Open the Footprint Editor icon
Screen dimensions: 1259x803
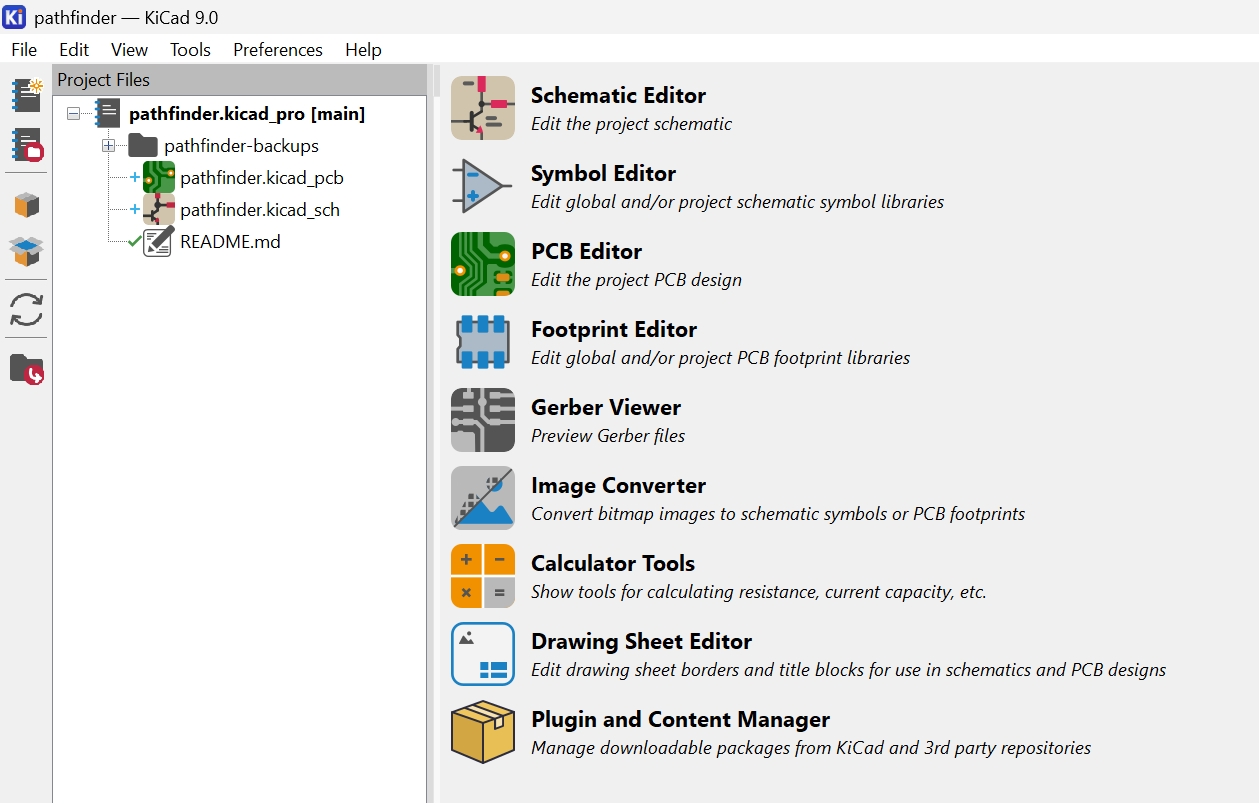[483, 342]
